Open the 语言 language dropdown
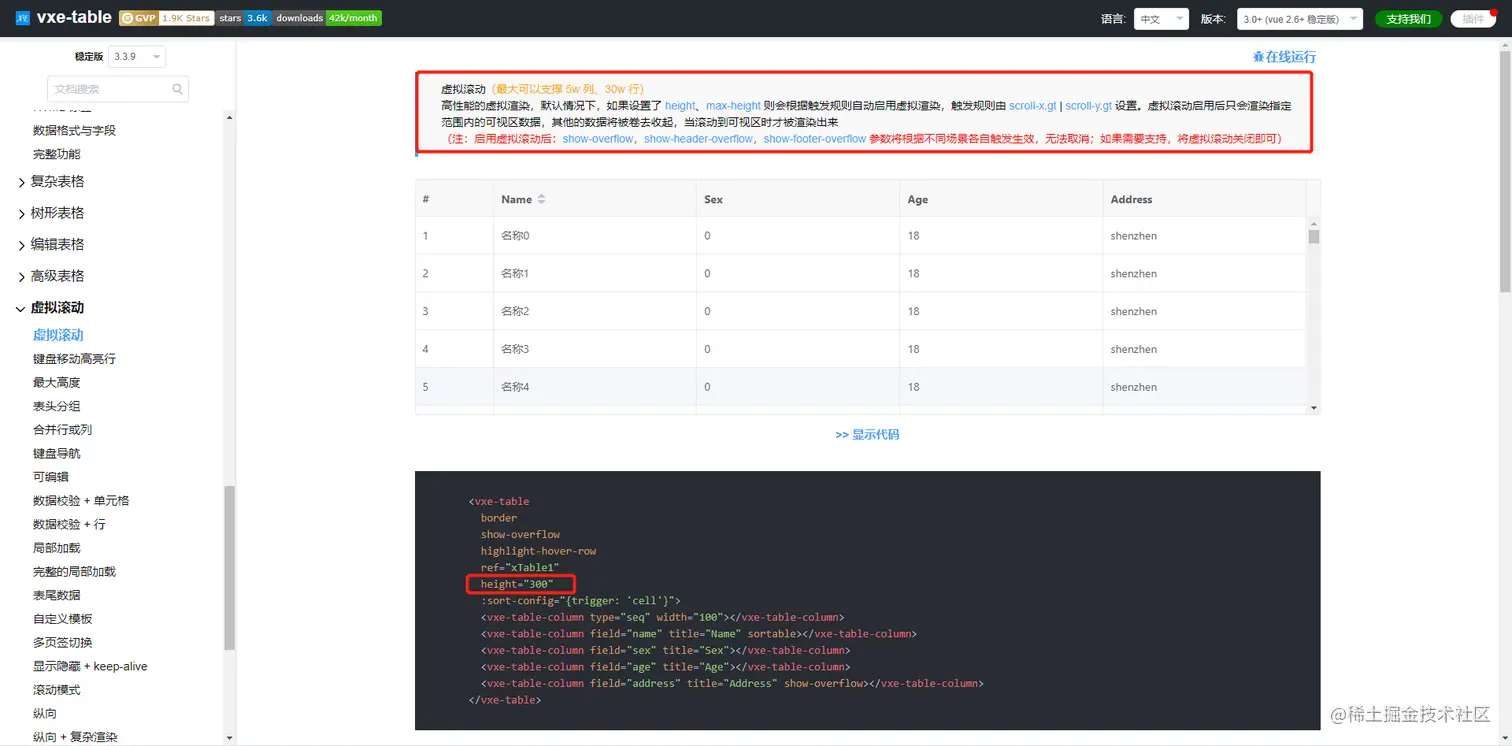The height and width of the screenshot is (746, 1512). point(1161,19)
